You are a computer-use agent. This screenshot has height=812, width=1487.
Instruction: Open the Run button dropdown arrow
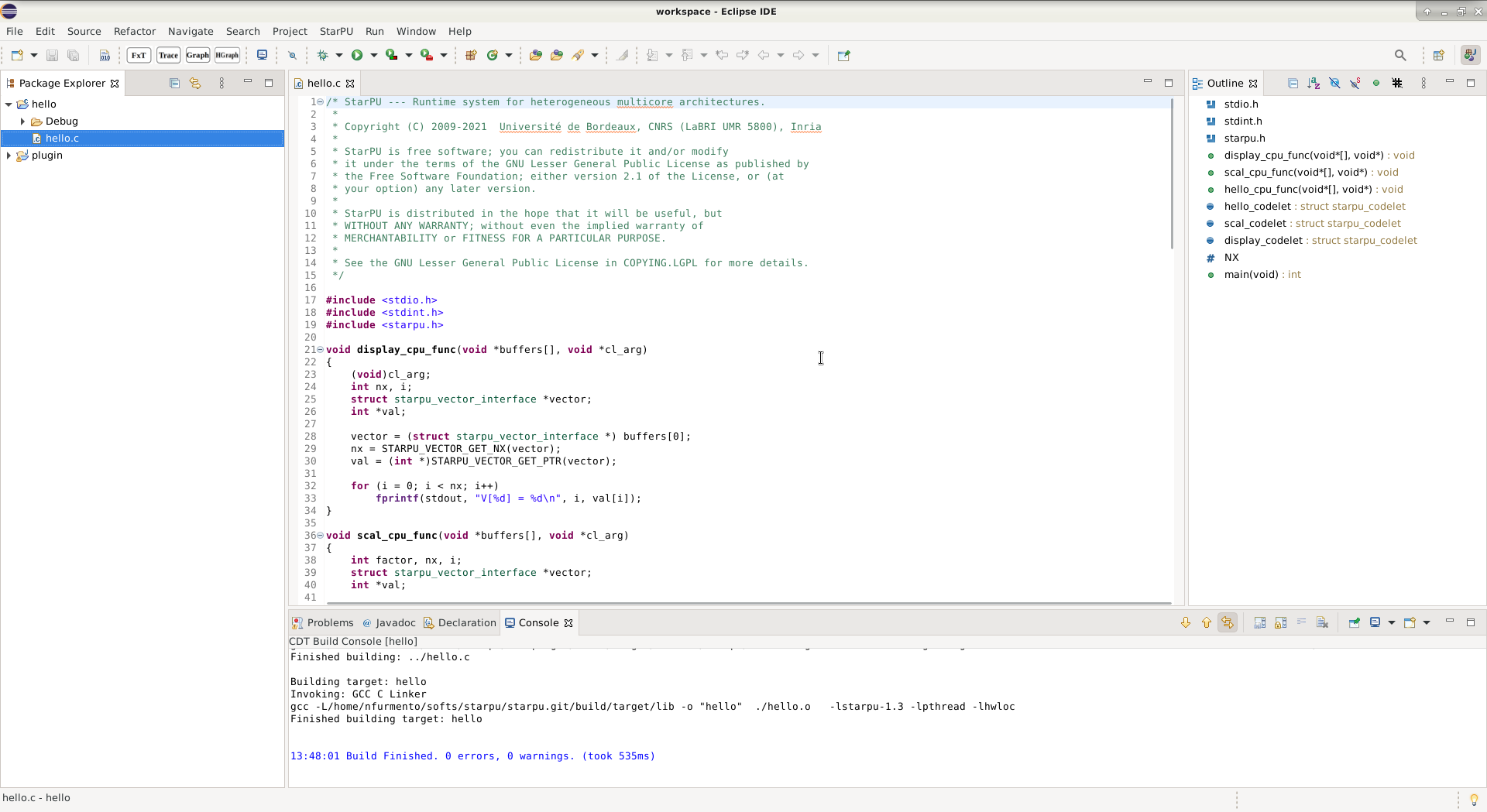[x=373, y=55]
